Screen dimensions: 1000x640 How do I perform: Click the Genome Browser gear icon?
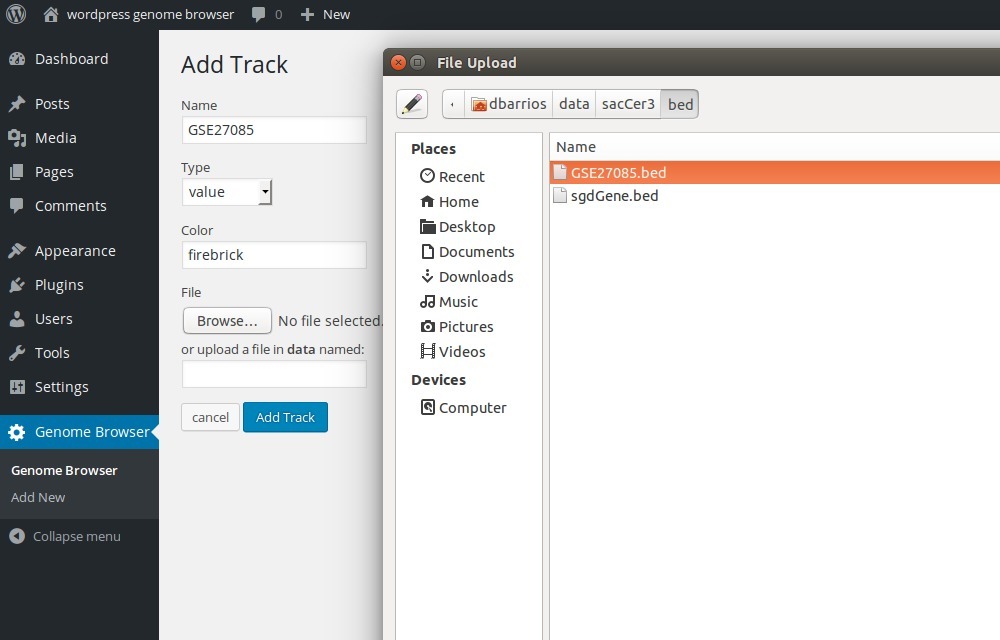pyautogui.click(x=17, y=432)
